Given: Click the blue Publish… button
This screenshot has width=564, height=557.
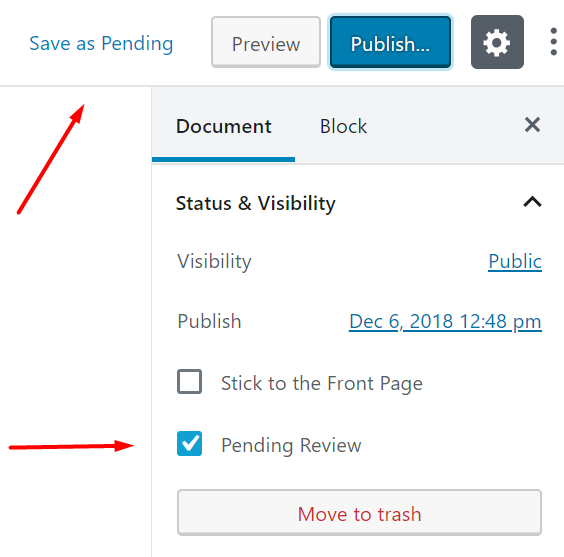Looking at the screenshot, I should (390, 42).
